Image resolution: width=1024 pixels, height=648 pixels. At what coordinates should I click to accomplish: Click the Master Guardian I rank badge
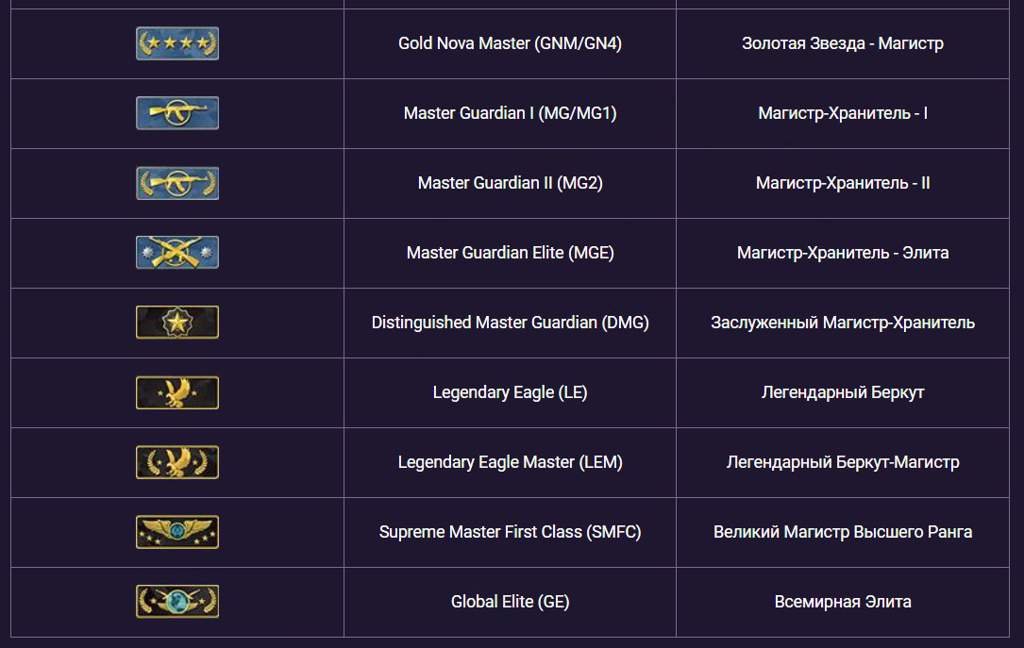[x=177, y=113]
